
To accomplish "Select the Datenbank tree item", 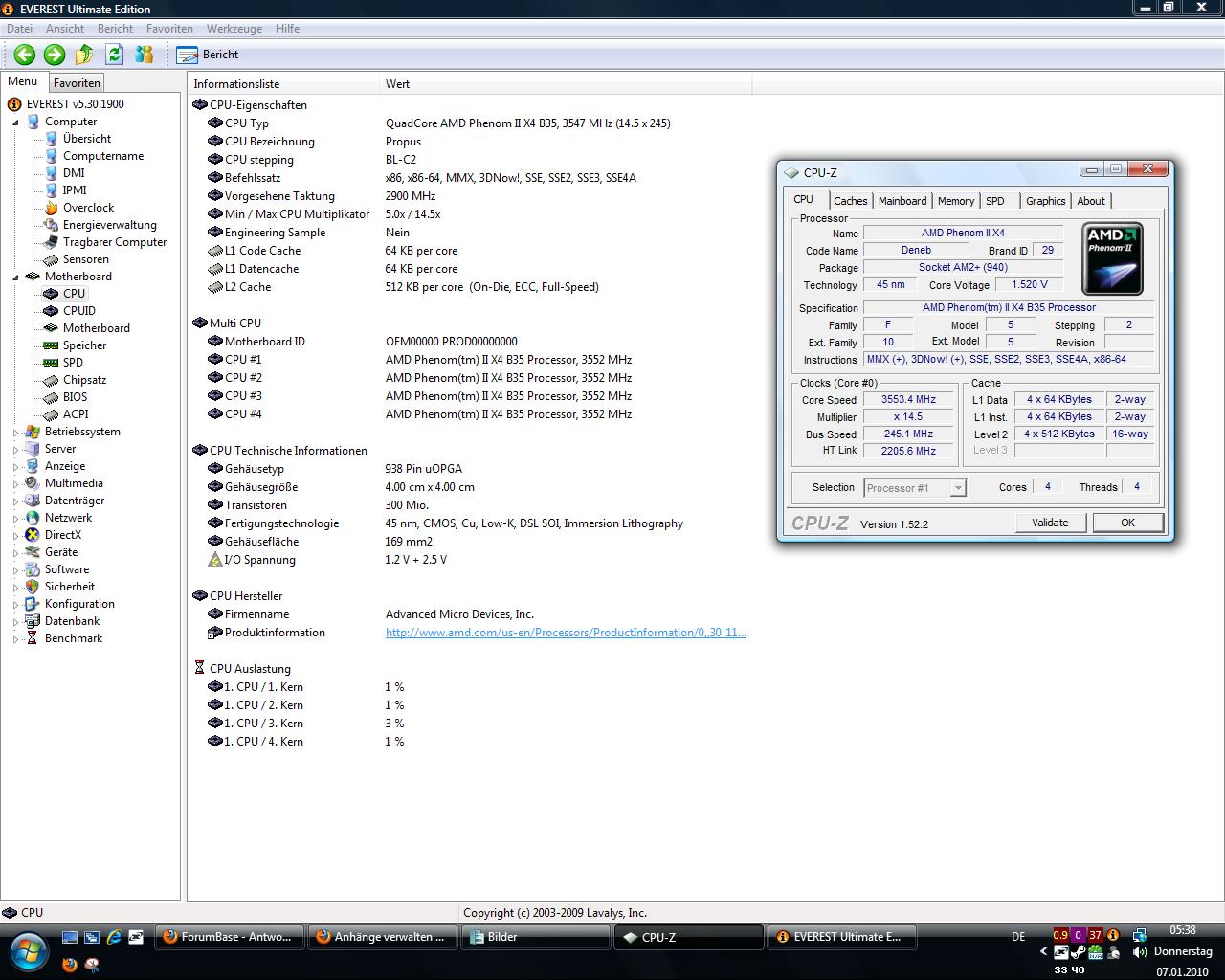I will pos(72,621).
